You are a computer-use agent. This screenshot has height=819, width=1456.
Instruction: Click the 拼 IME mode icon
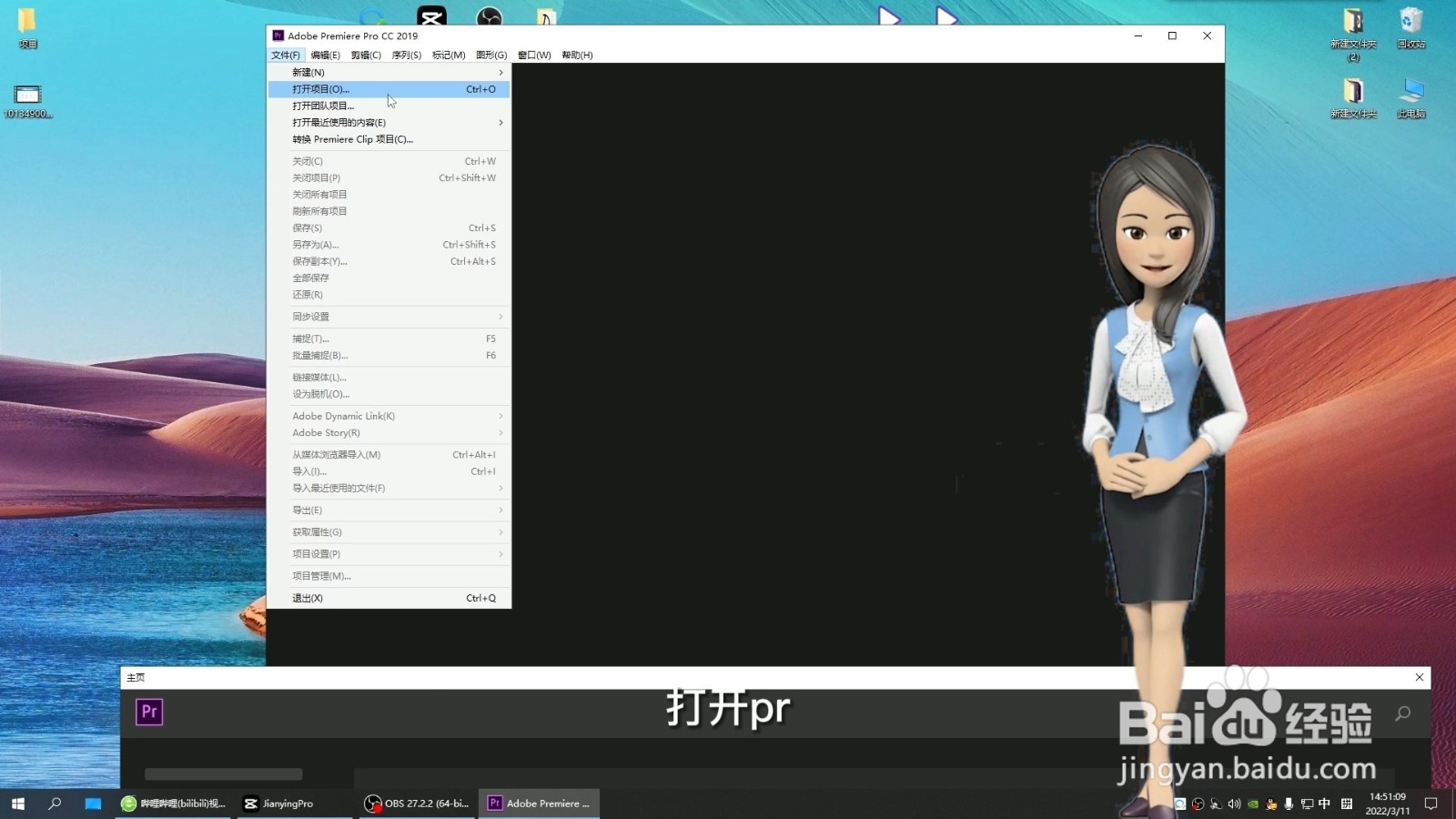[1347, 804]
